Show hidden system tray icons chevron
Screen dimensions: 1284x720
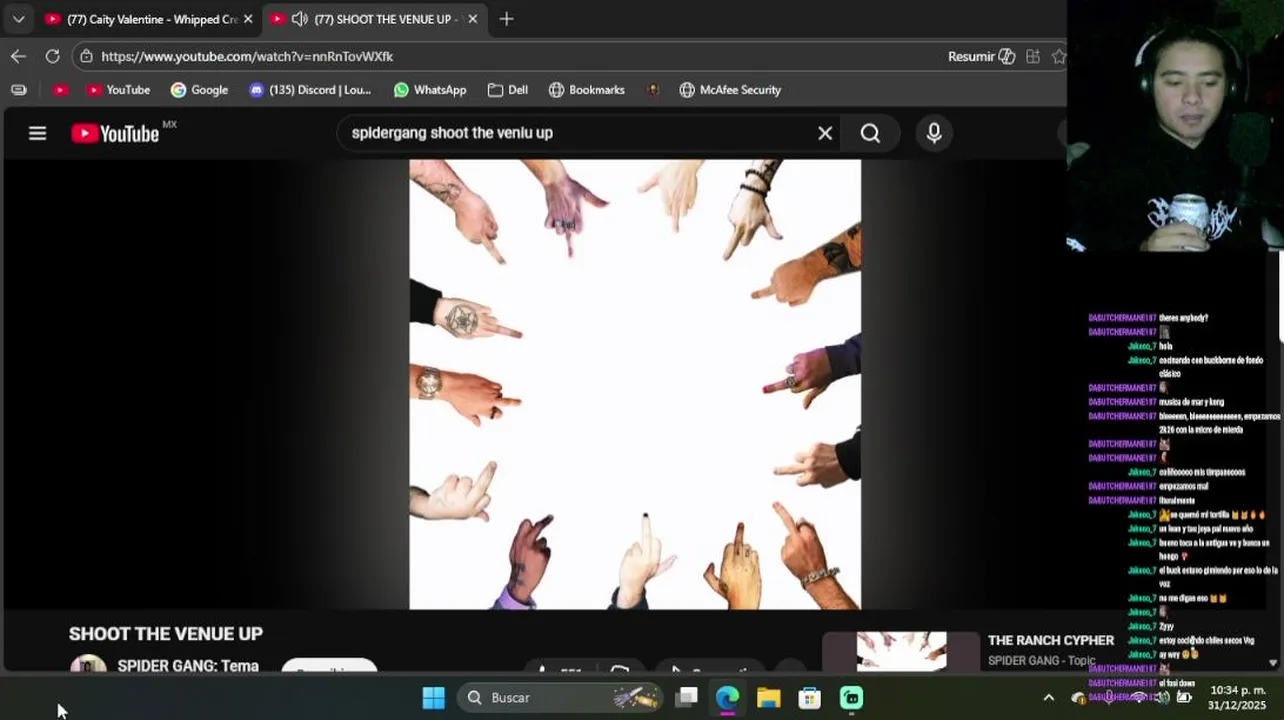tap(1048, 698)
